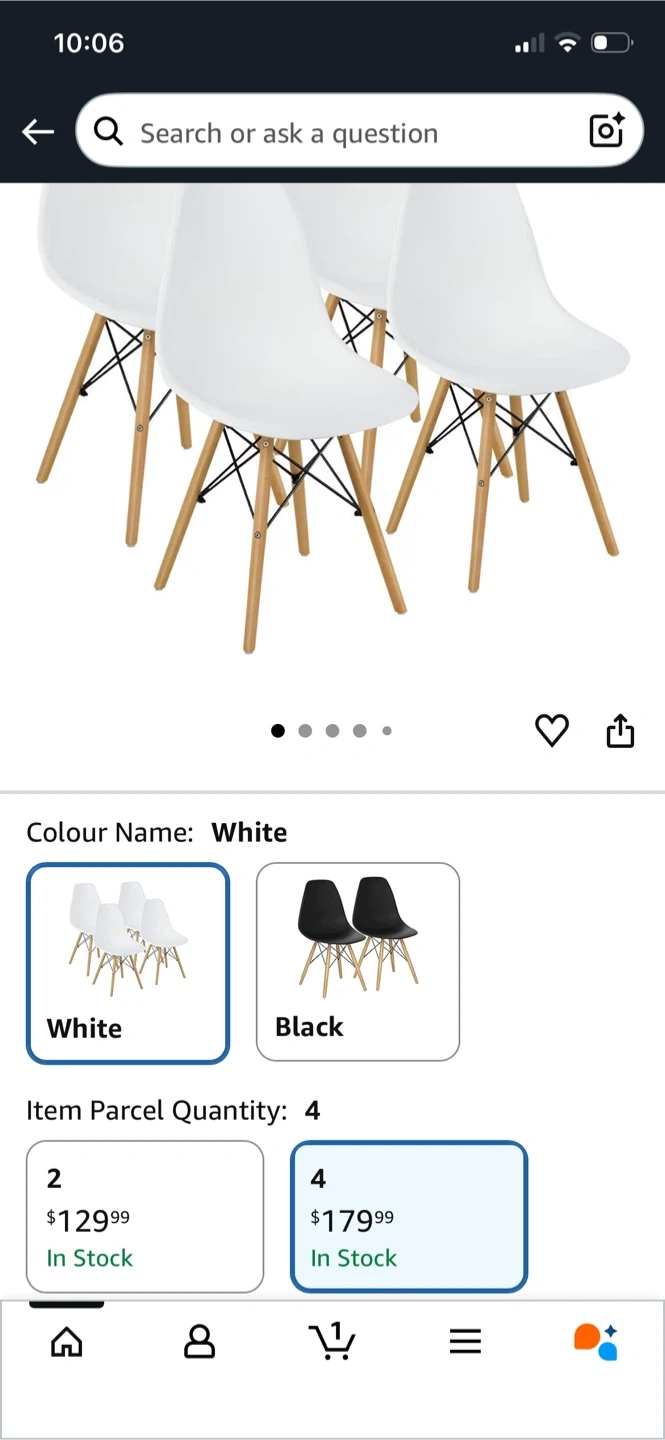Open the hamburger menu icon
665x1440 pixels.
465,1342
